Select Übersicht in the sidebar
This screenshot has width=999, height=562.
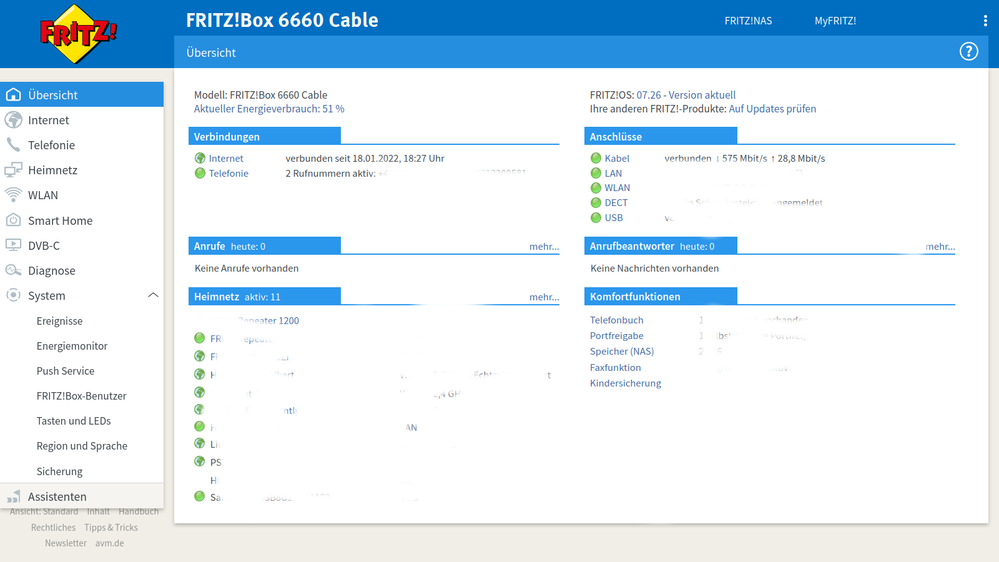(x=82, y=95)
